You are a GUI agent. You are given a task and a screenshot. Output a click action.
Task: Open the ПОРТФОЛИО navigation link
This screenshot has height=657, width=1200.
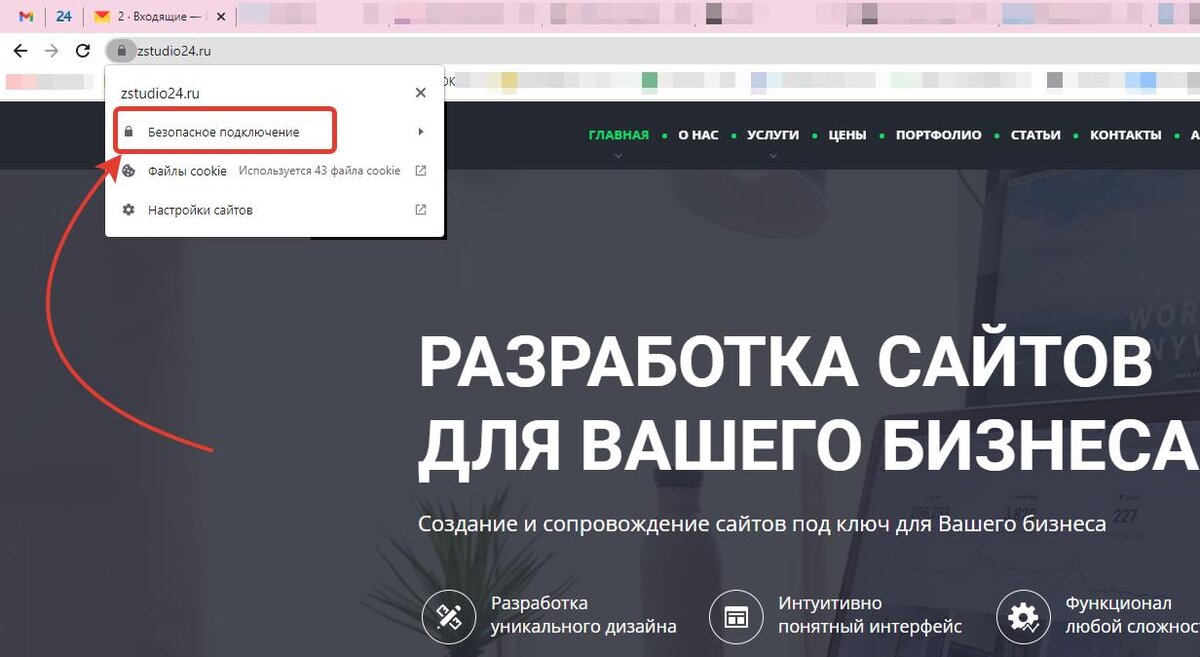point(938,134)
